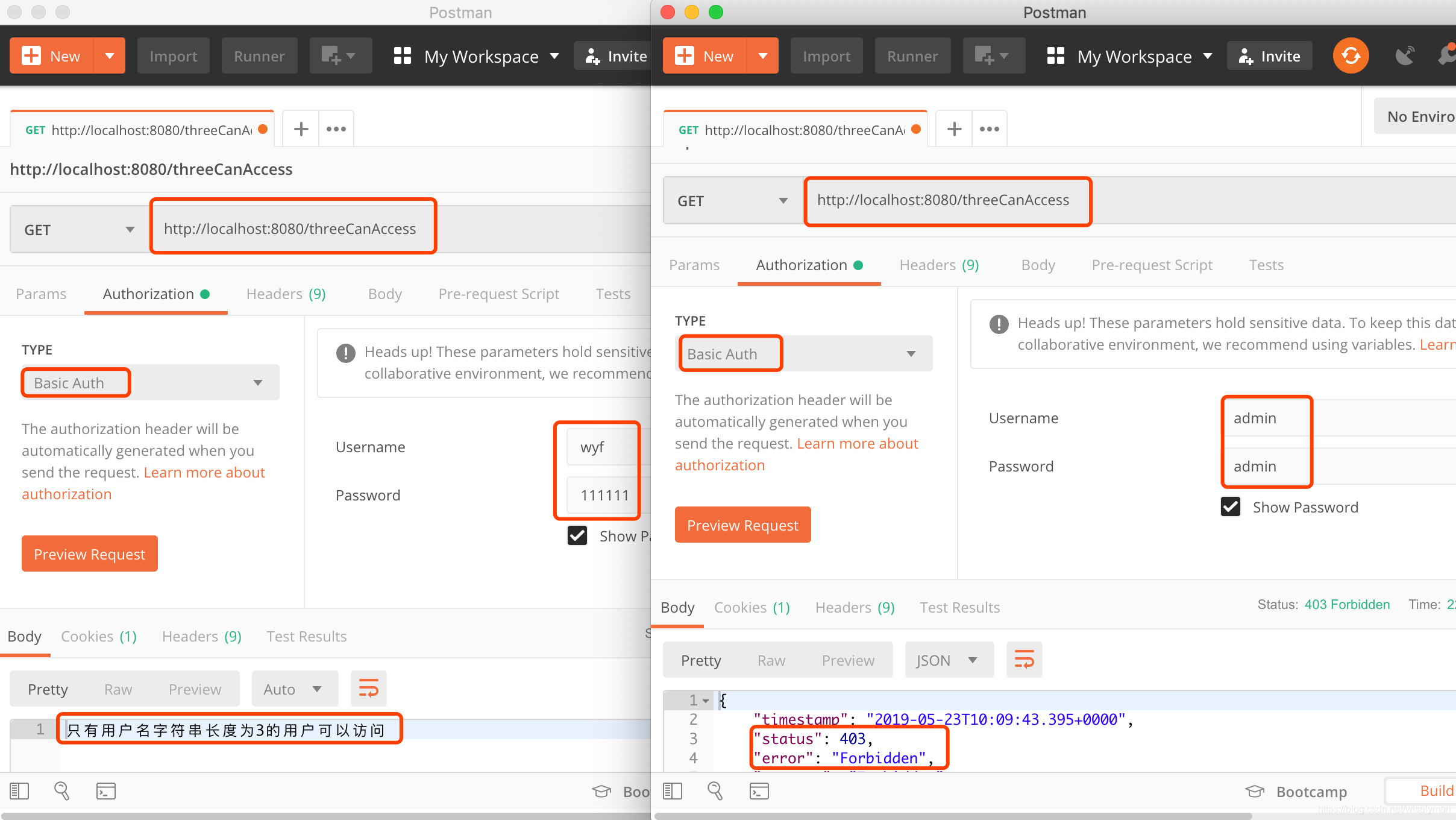
Task: Select the GET request tab in left window
Action: (x=142, y=130)
